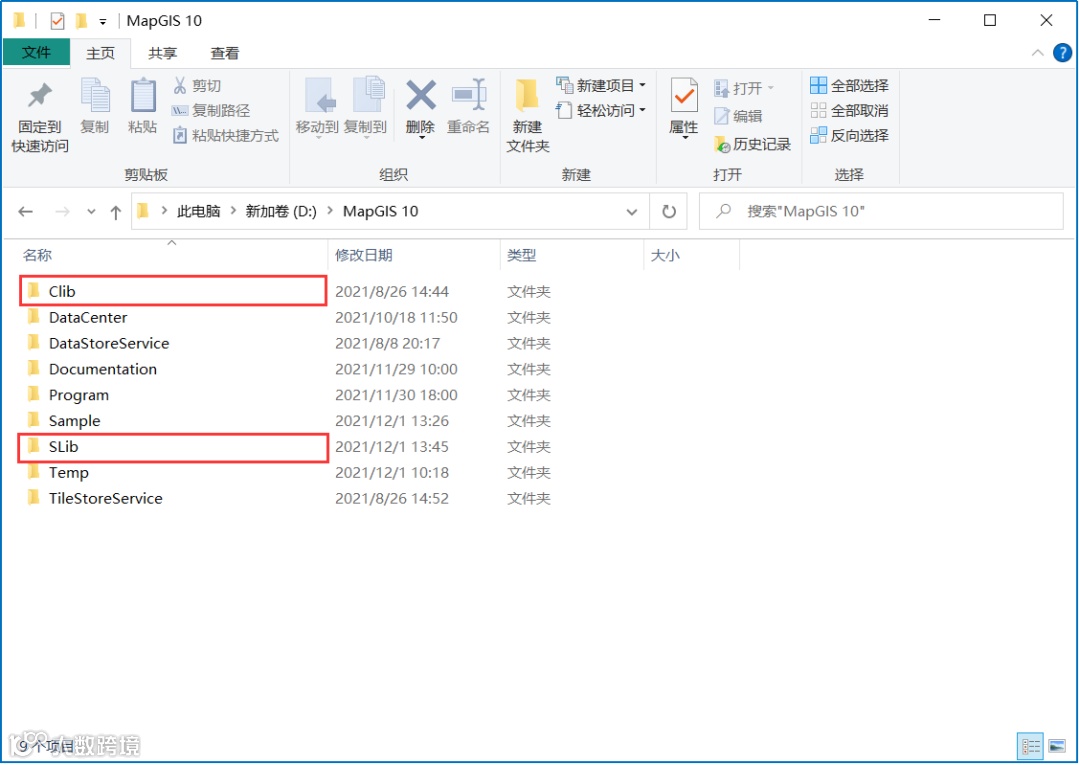
Task: Expand address bar history dropdown
Action: coord(632,211)
